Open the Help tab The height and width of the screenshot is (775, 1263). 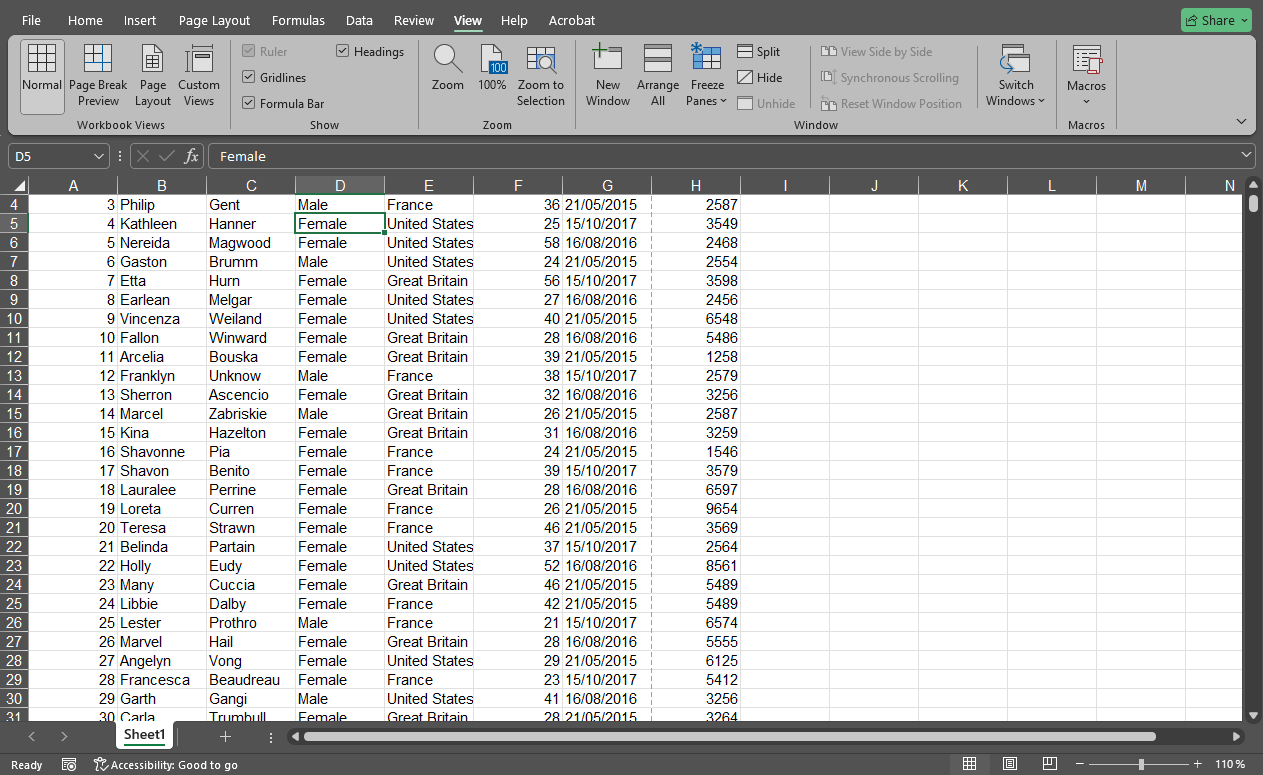click(x=514, y=20)
